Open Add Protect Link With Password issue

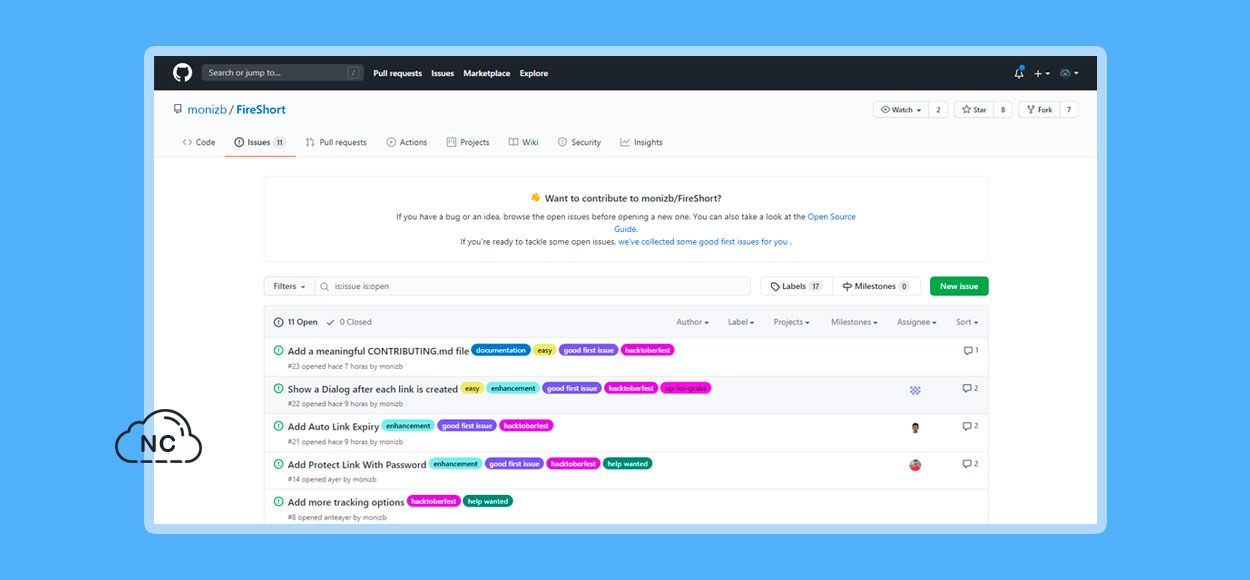(x=357, y=465)
